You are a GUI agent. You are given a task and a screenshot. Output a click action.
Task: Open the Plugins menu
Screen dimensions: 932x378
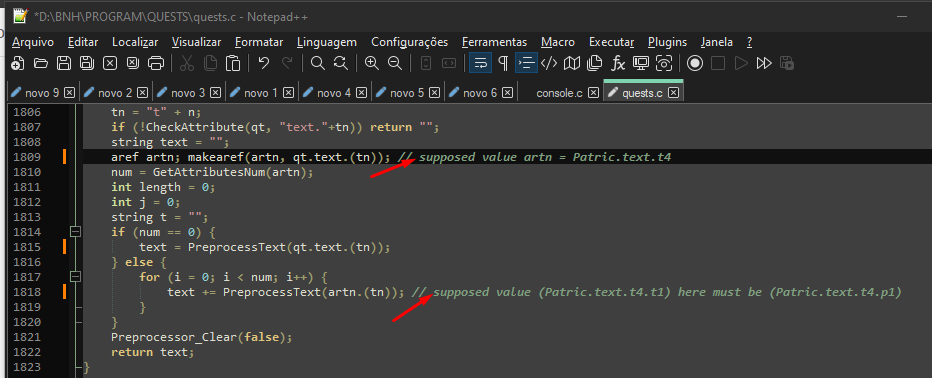click(x=667, y=42)
